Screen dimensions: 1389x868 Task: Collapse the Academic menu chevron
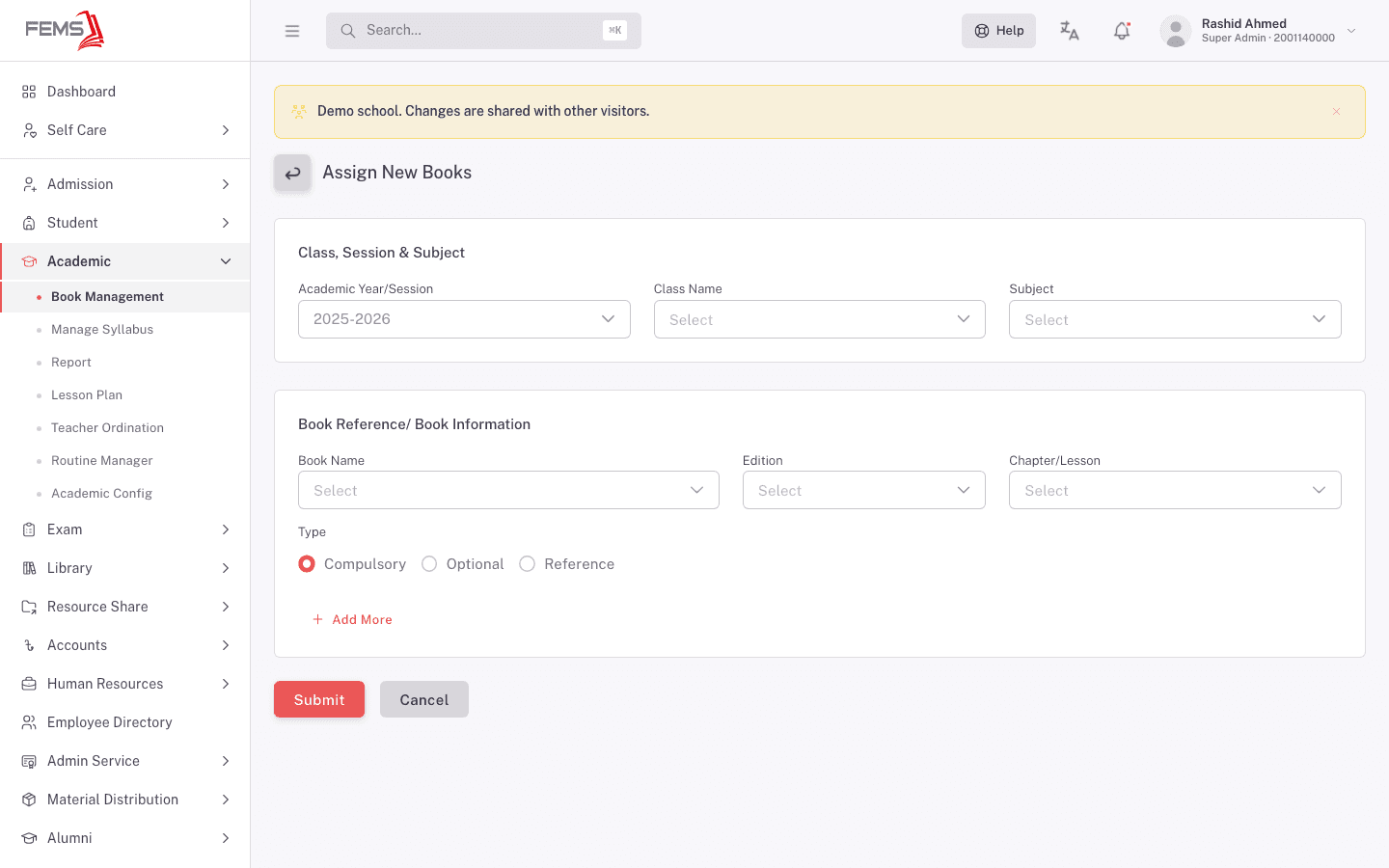[x=226, y=261]
